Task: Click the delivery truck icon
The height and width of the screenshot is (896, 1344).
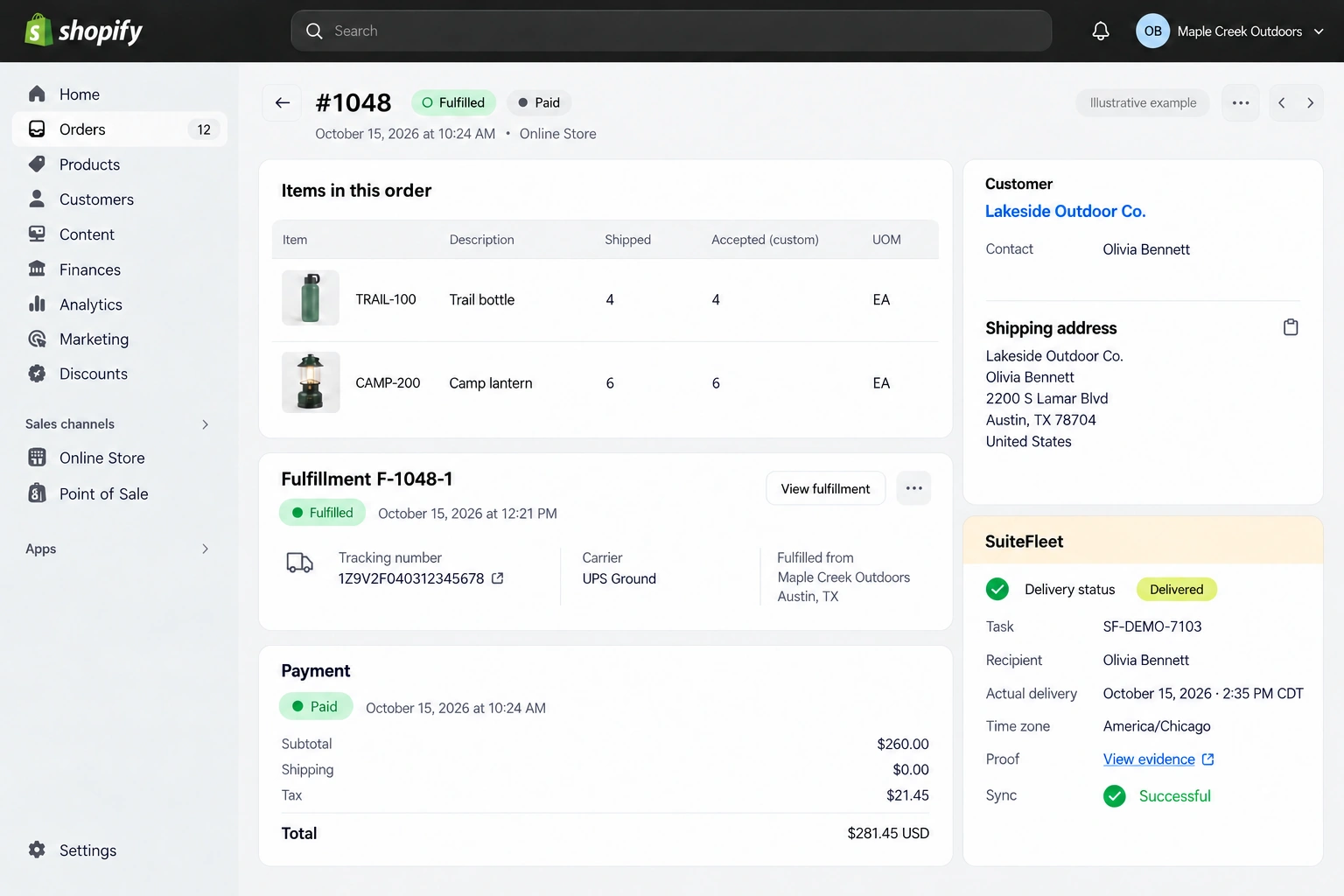Action: 300,563
